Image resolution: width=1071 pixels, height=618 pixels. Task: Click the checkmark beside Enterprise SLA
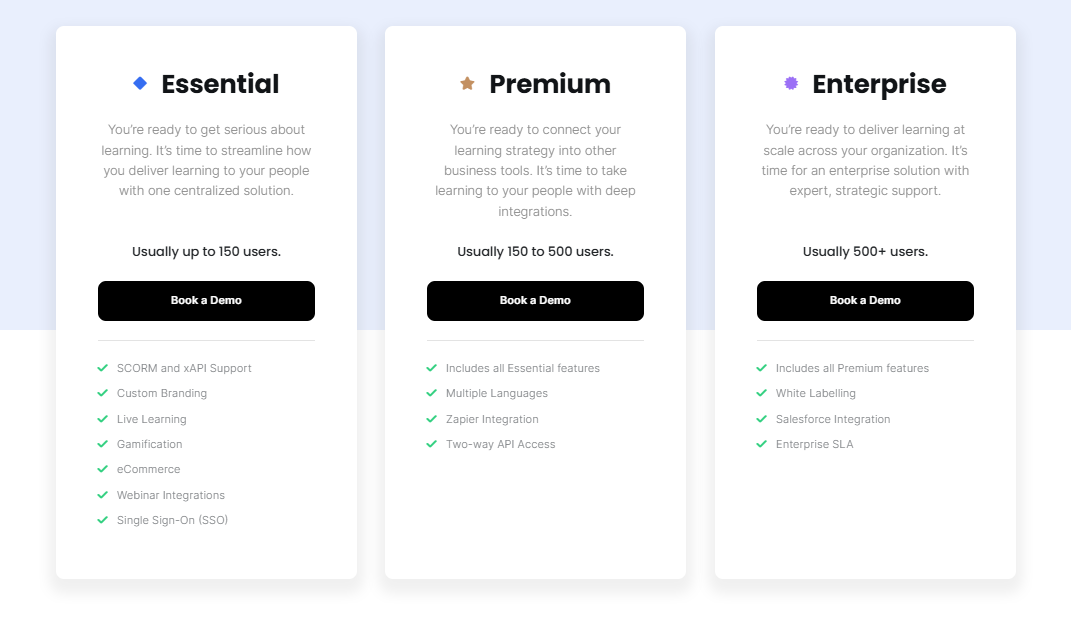(x=761, y=443)
